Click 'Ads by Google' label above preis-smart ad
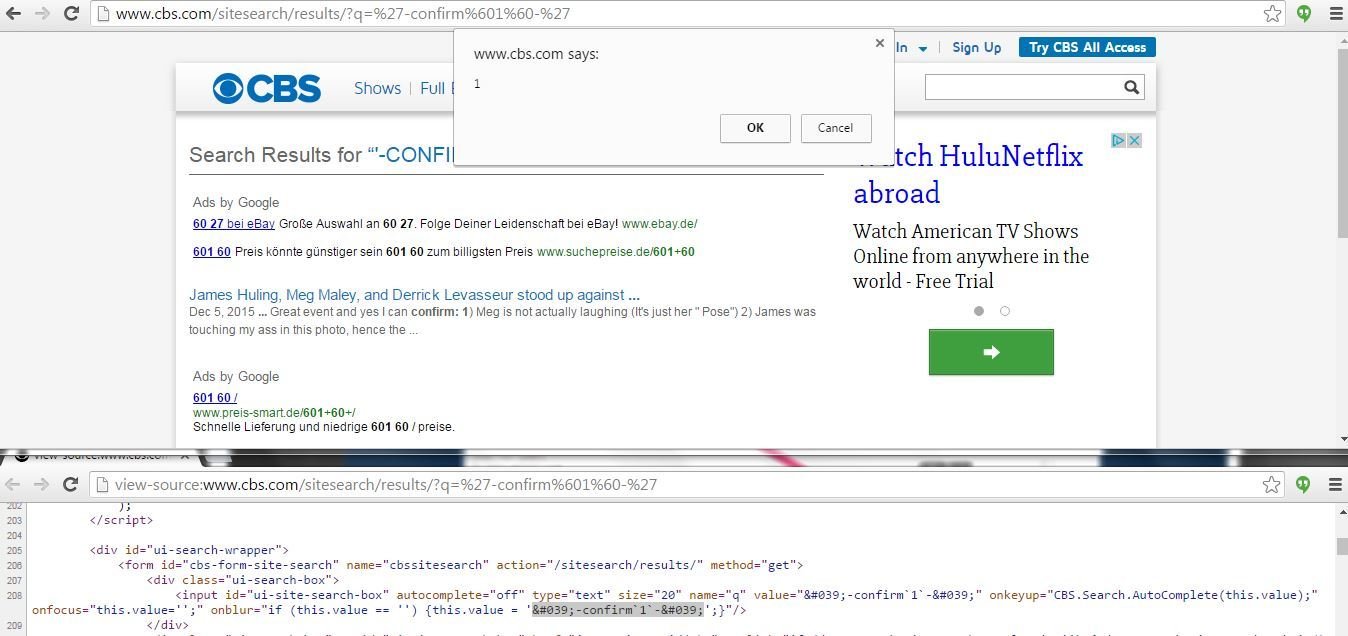Viewport: 1348px width, 636px height. point(236,376)
